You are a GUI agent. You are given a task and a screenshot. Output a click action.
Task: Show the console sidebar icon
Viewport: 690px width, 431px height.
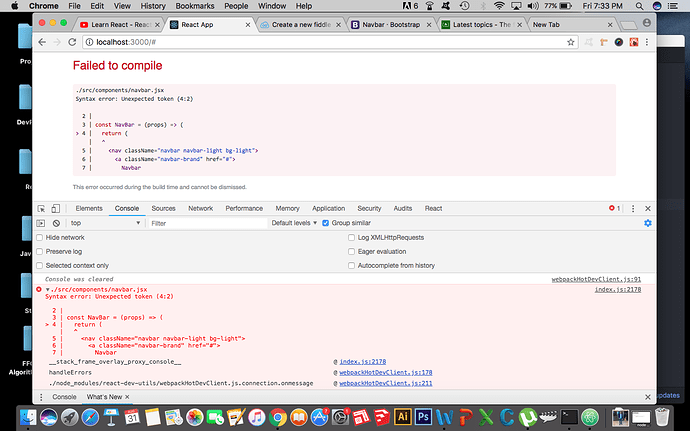pyautogui.click(x=41, y=223)
